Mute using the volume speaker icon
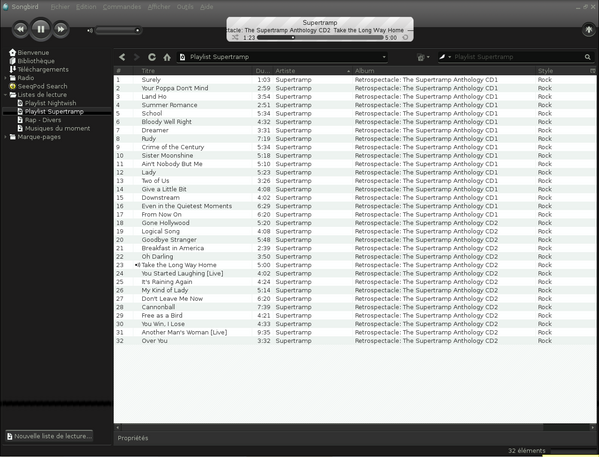Image resolution: width=599 pixels, height=457 pixels. [90, 31]
